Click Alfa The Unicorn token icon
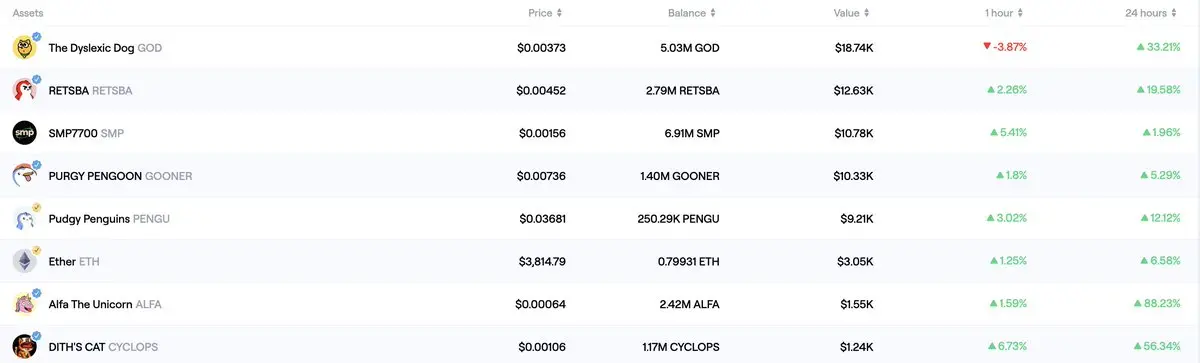 point(25,304)
